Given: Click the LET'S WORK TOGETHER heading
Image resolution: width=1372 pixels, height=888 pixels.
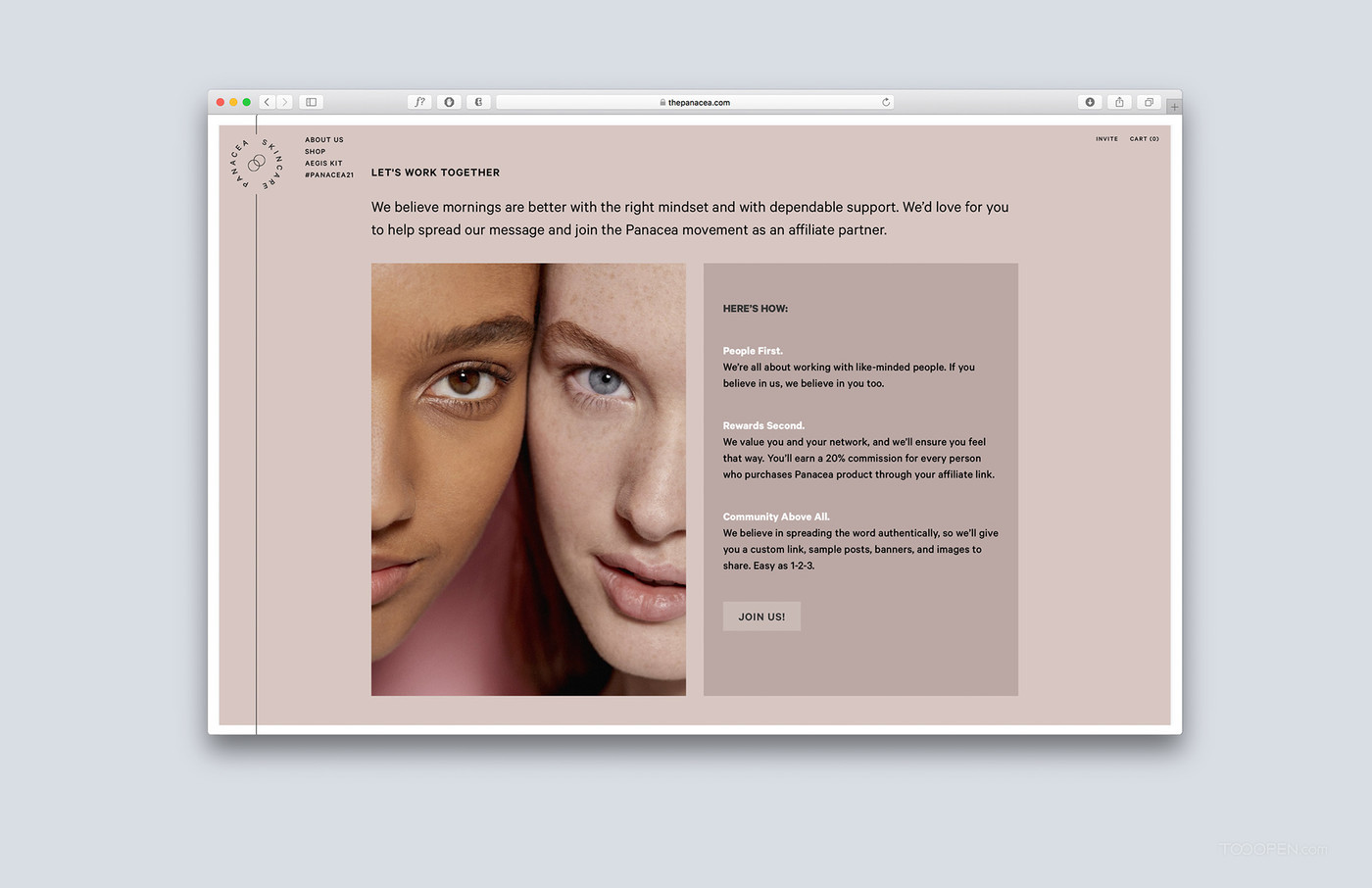Looking at the screenshot, I should click(x=435, y=173).
